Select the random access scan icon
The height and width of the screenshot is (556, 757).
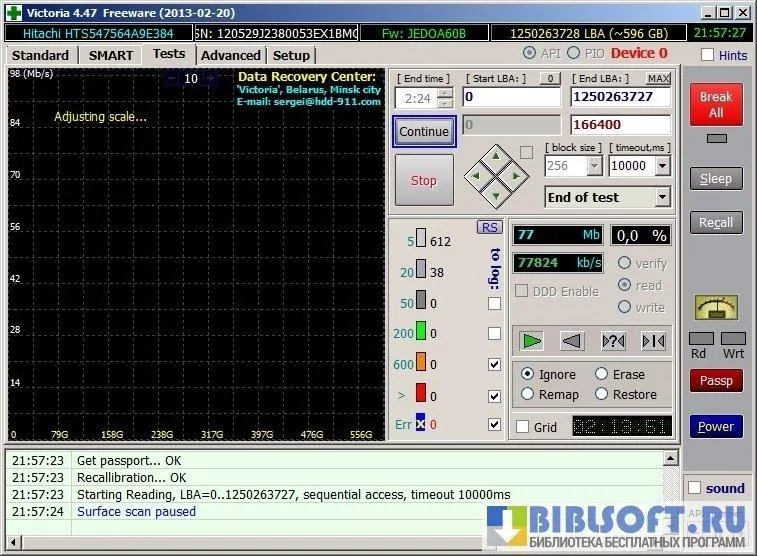[x=613, y=341]
